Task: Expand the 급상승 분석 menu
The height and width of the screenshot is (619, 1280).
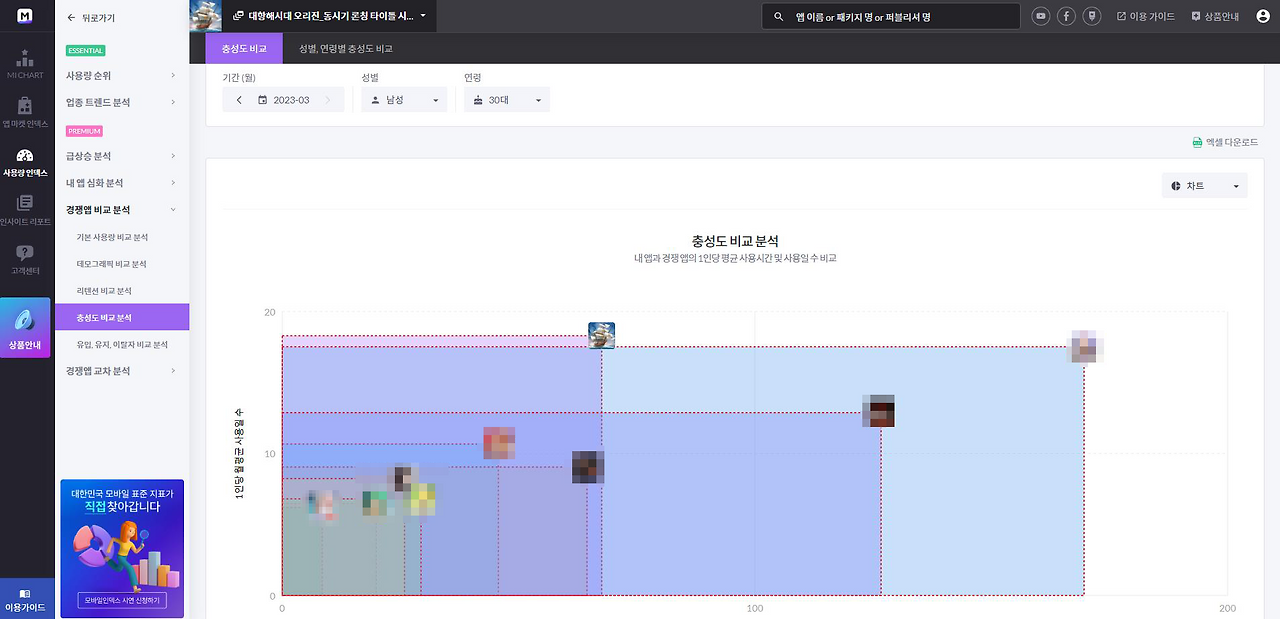Action: [122, 156]
